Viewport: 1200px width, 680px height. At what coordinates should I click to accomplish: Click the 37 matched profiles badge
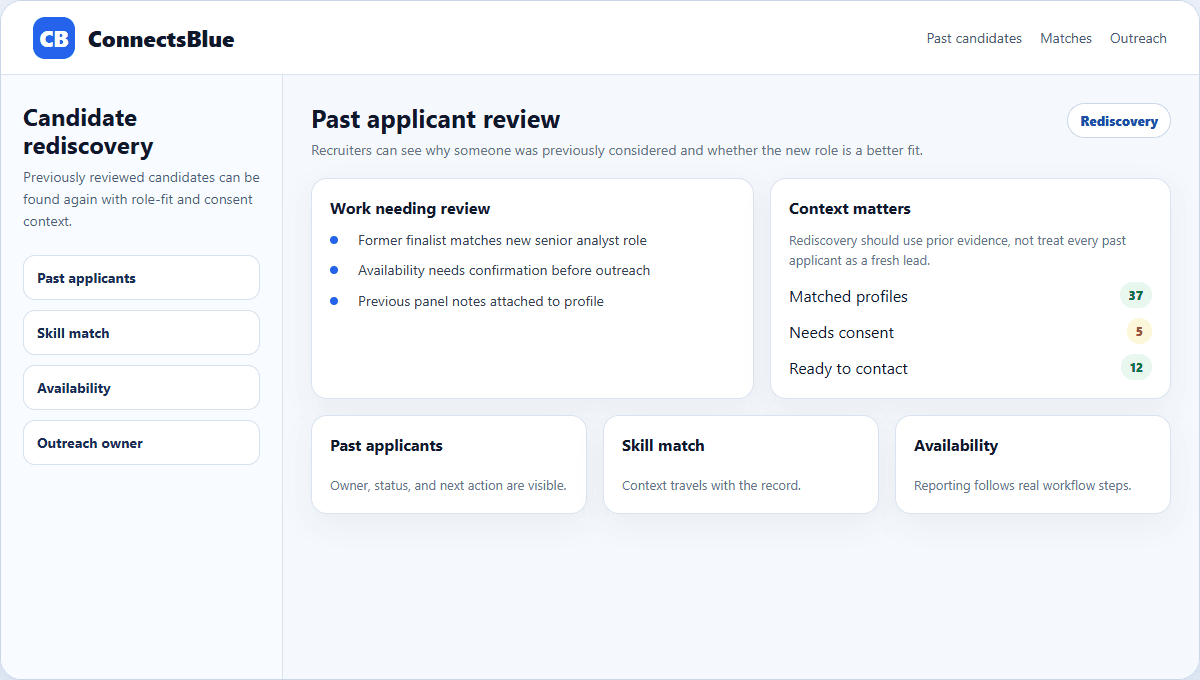pyautogui.click(x=1136, y=296)
